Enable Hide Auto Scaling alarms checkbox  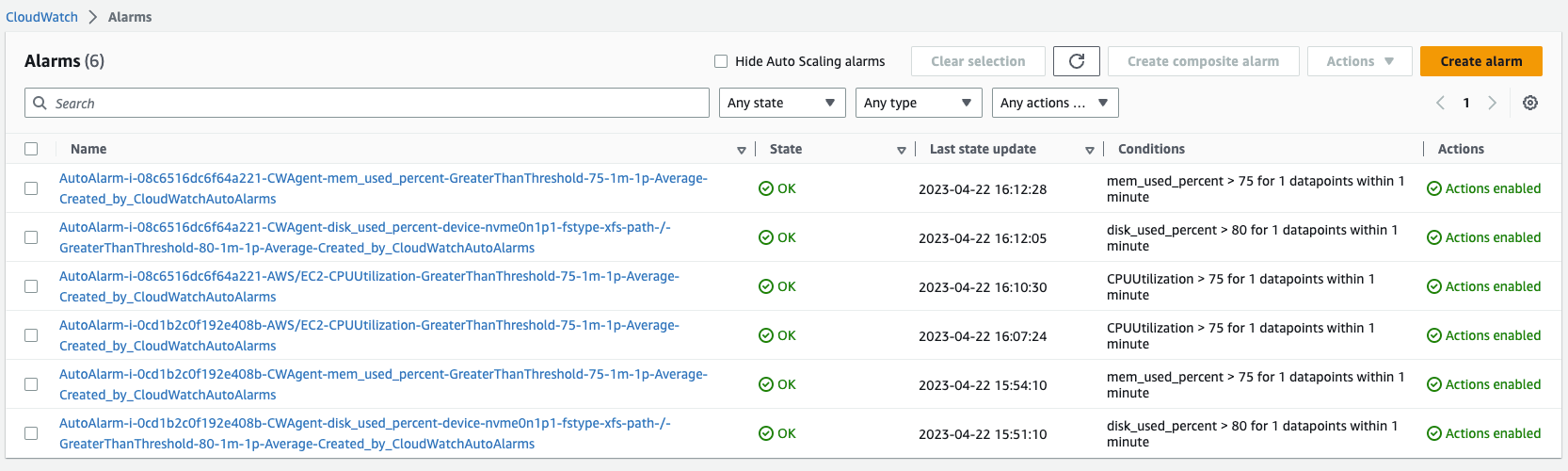(x=721, y=61)
